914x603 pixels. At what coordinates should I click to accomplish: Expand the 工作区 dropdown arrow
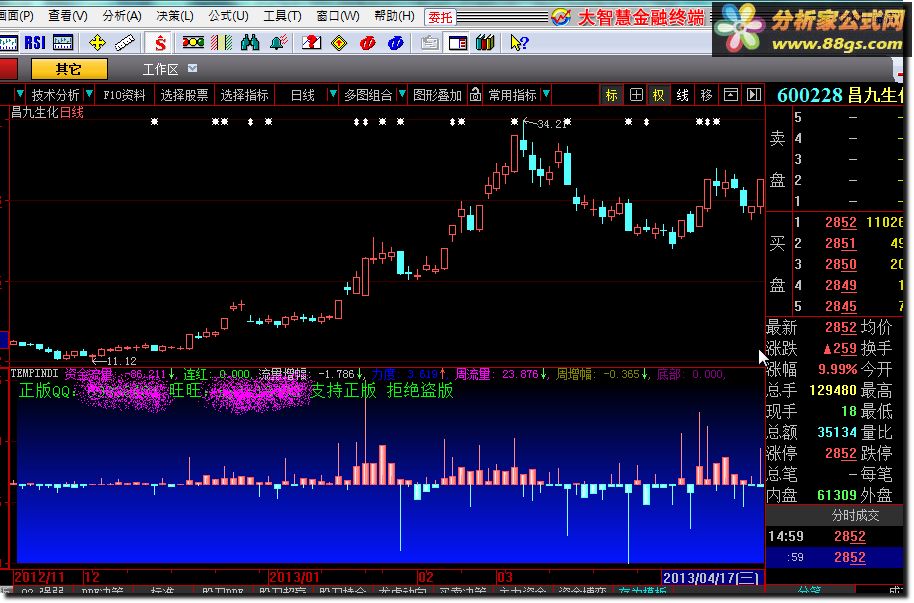(192, 69)
